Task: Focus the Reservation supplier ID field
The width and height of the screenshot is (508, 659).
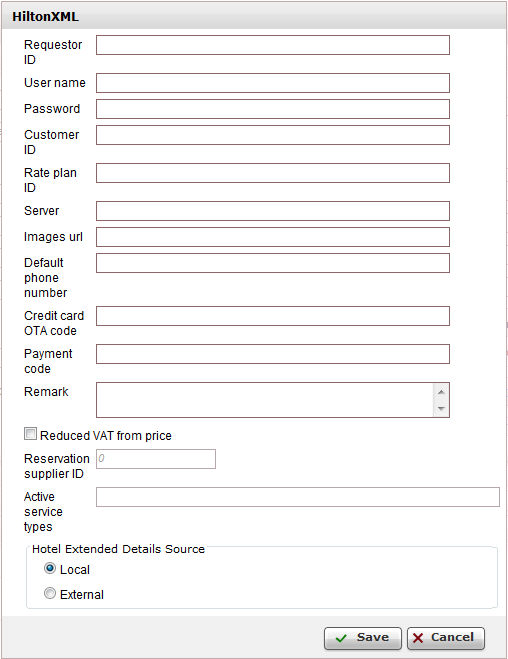Action: (156, 459)
